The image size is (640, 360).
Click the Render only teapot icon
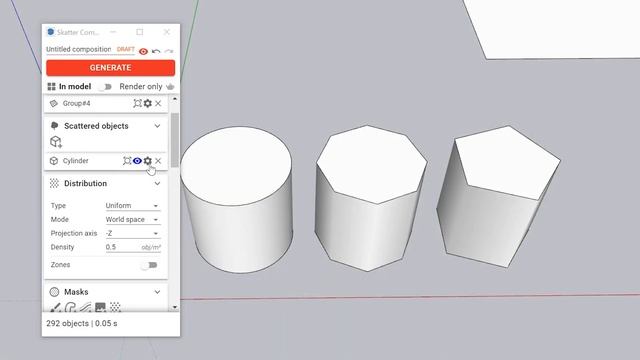(171, 87)
